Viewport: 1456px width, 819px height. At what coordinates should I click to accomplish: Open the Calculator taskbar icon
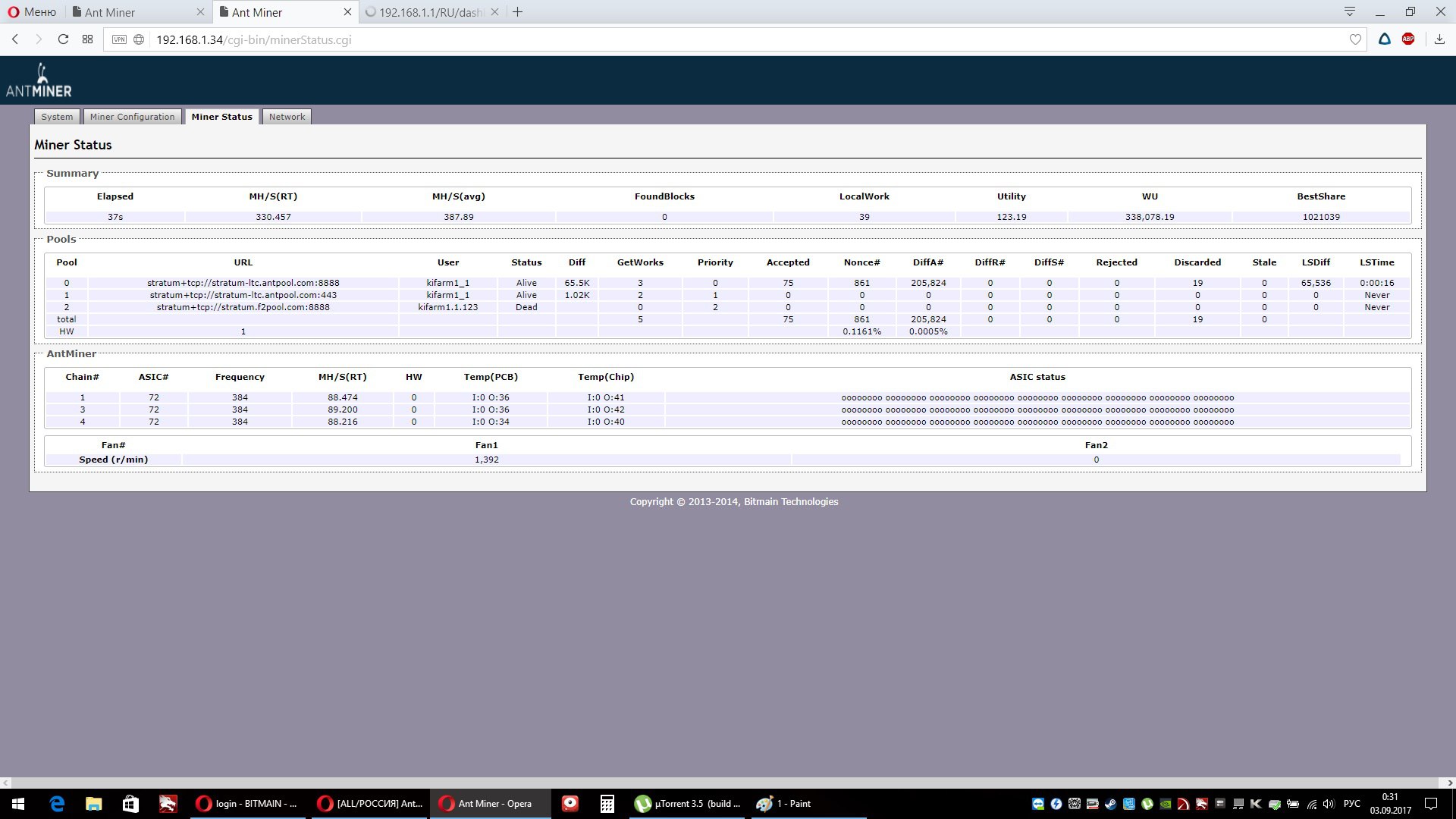click(x=607, y=804)
